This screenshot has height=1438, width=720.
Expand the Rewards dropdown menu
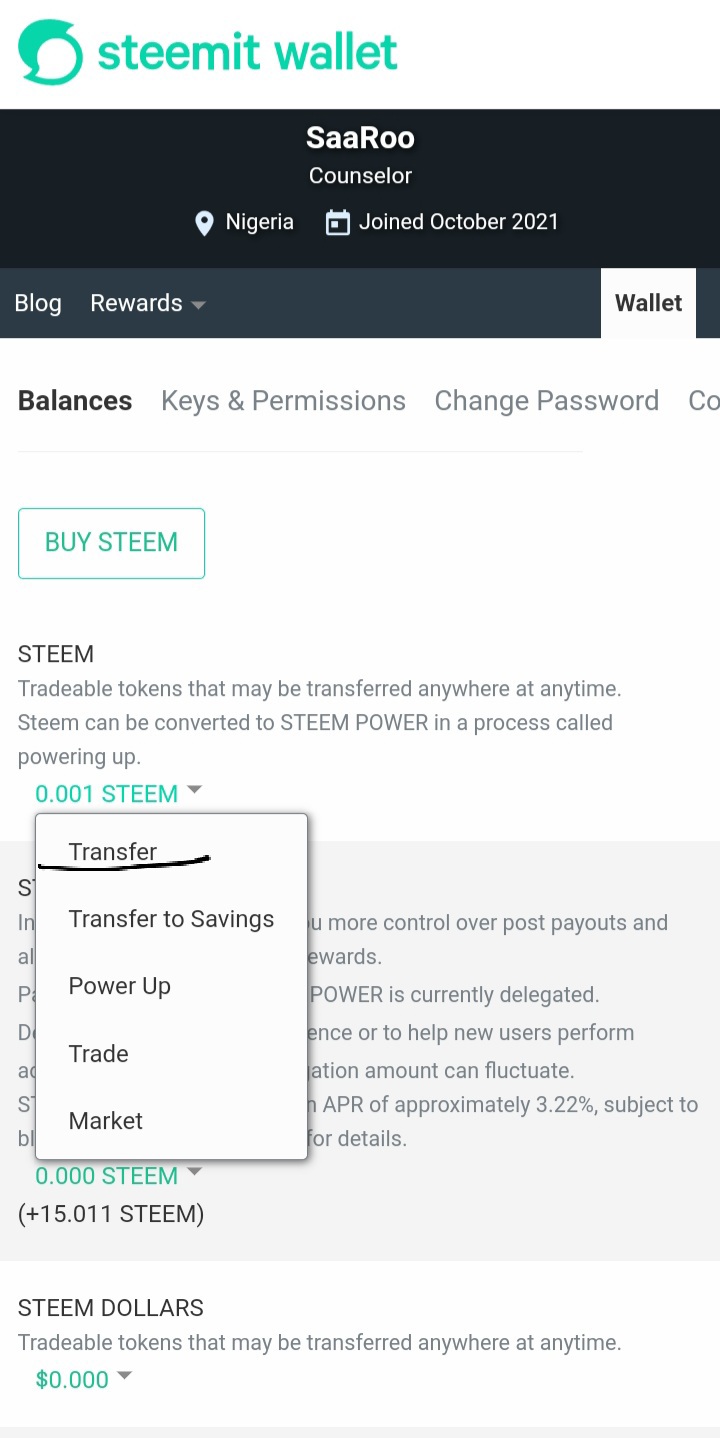[148, 303]
